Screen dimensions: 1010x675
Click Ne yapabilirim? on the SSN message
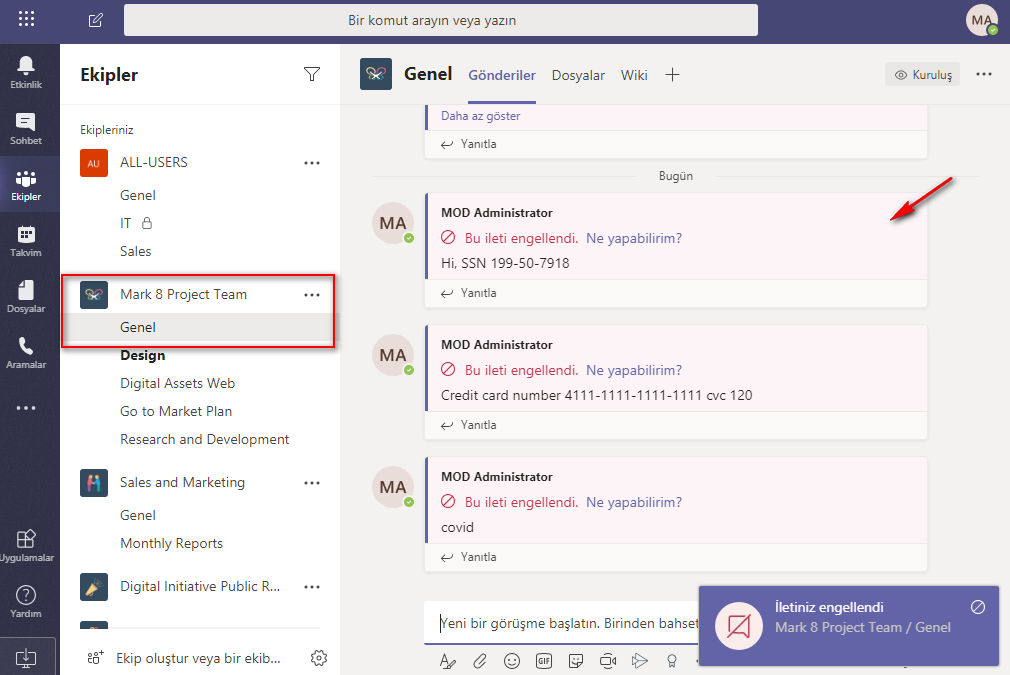point(634,238)
